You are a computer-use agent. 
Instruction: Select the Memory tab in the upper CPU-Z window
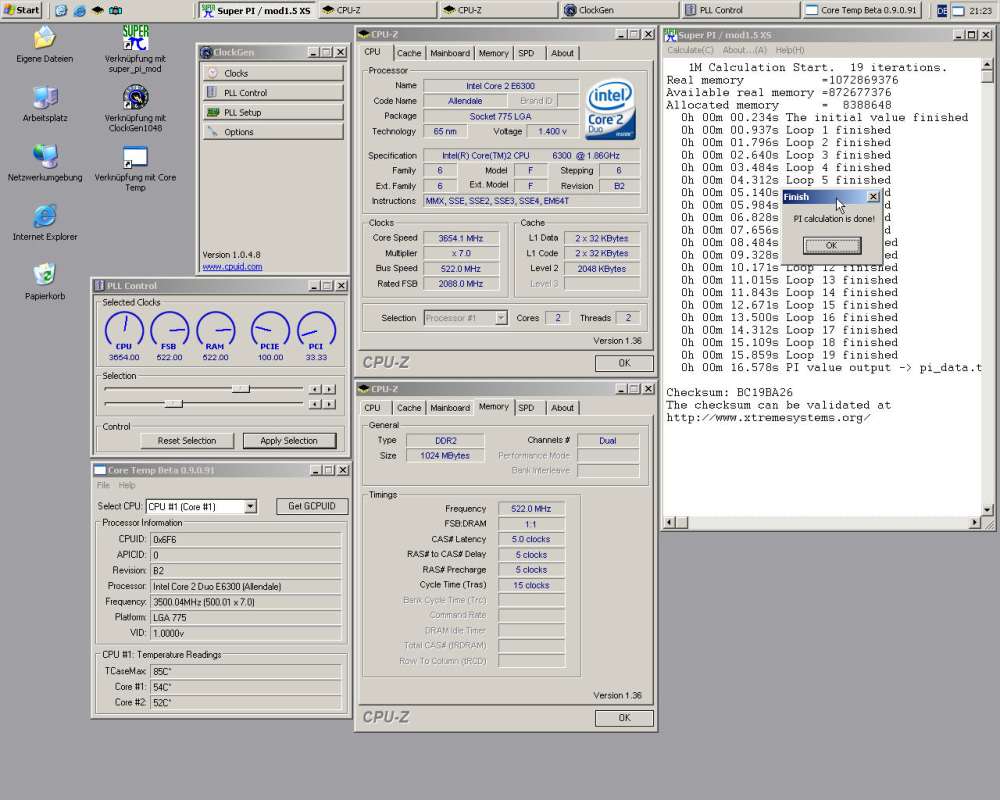(x=494, y=53)
